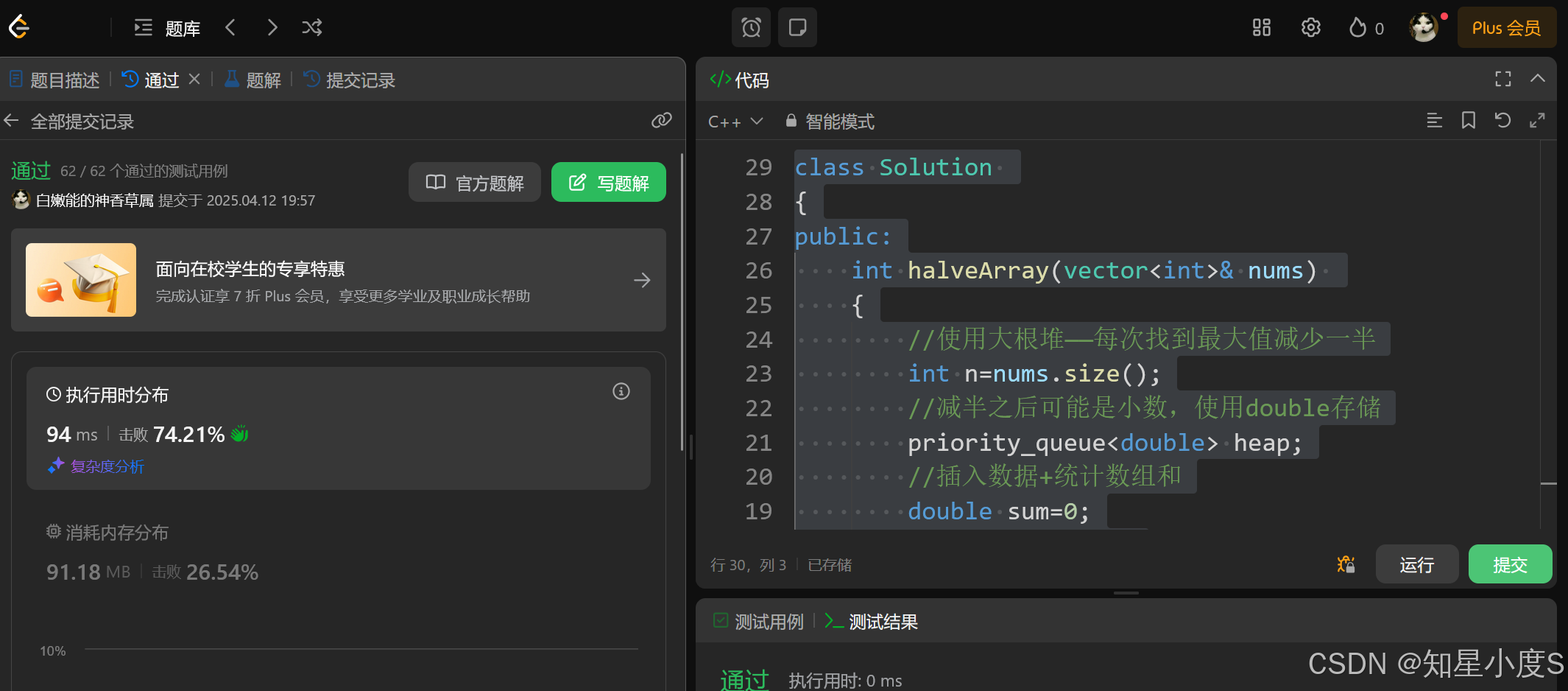
Task: Reset code with the undo icon
Action: click(x=1502, y=120)
